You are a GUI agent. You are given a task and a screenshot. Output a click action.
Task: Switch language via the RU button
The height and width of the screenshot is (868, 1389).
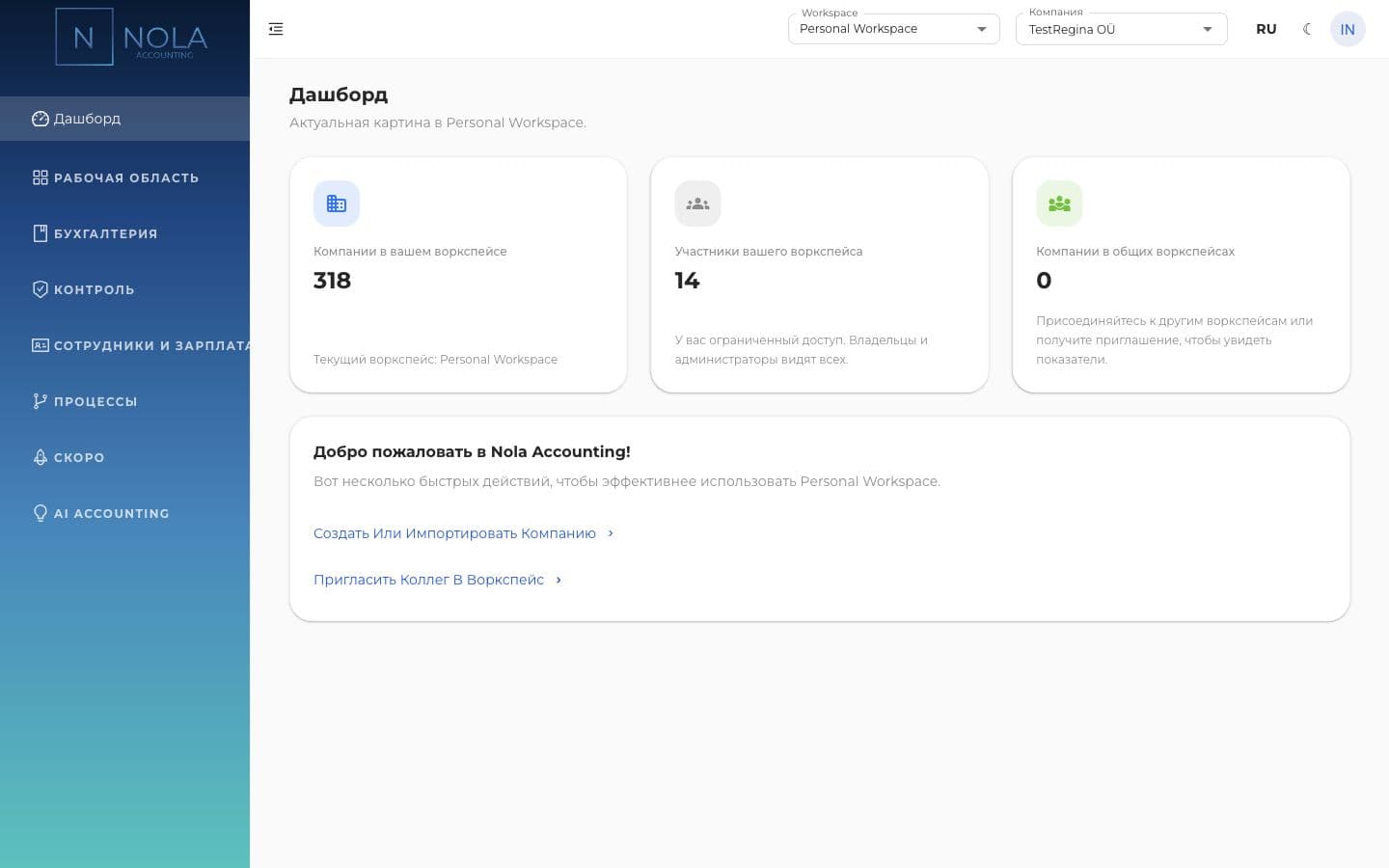1266,29
